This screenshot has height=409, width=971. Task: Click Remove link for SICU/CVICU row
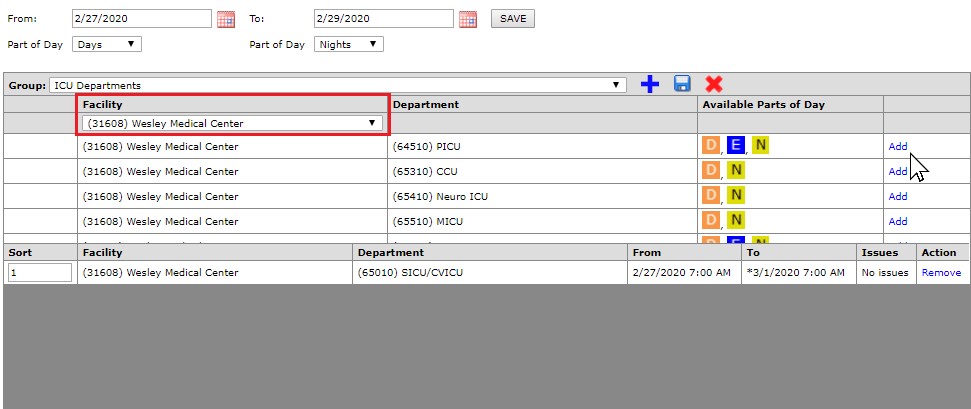941,272
